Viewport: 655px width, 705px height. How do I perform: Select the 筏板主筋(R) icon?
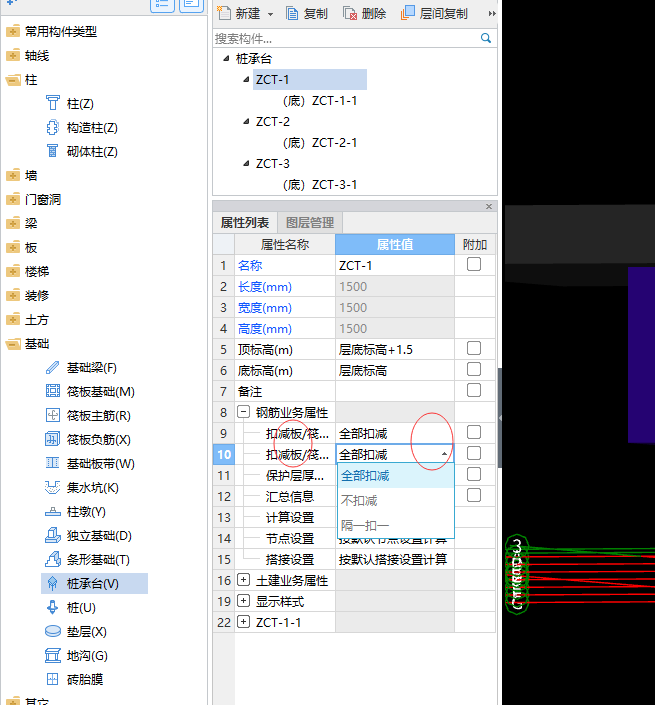tap(53, 415)
